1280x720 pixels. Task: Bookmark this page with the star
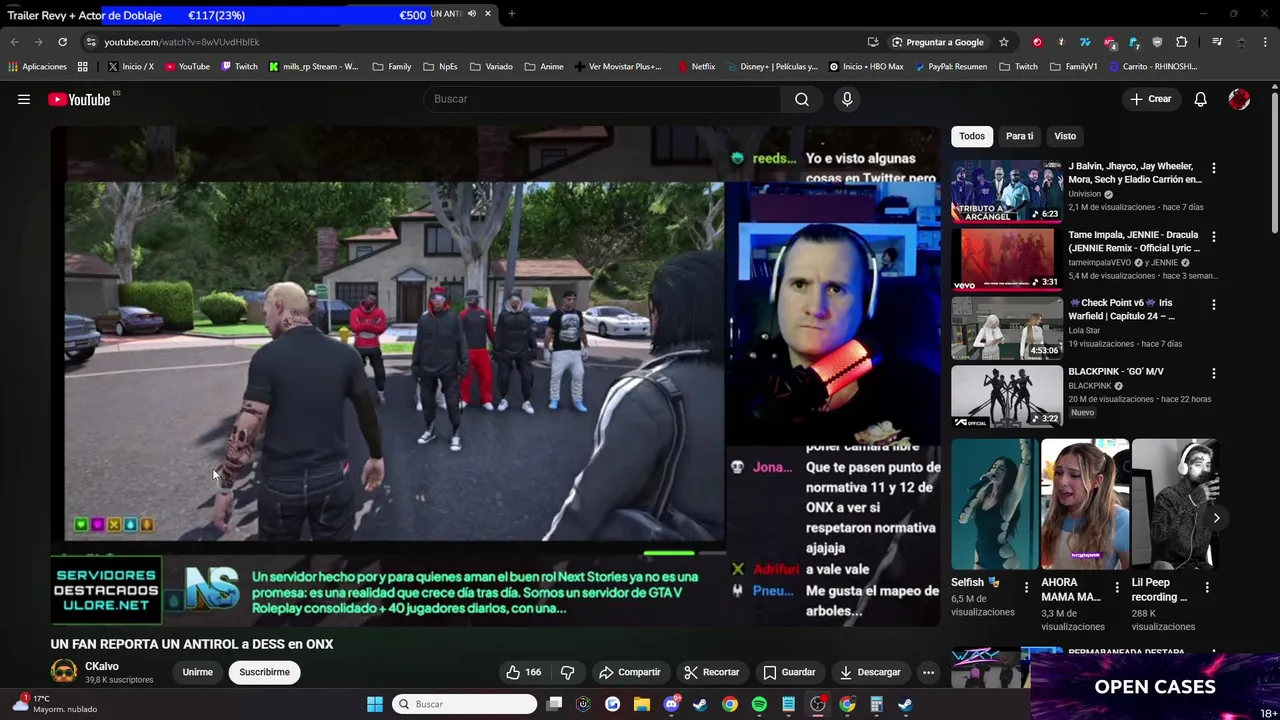(1004, 42)
